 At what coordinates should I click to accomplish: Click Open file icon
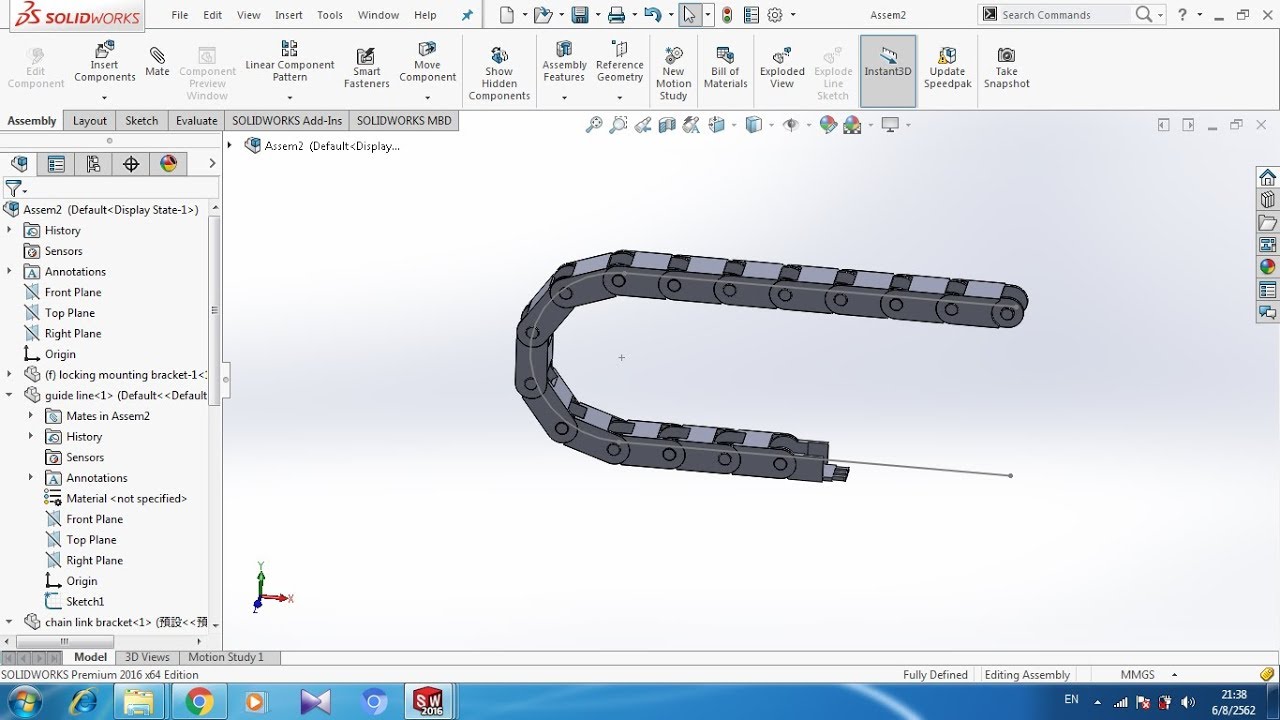coord(542,15)
